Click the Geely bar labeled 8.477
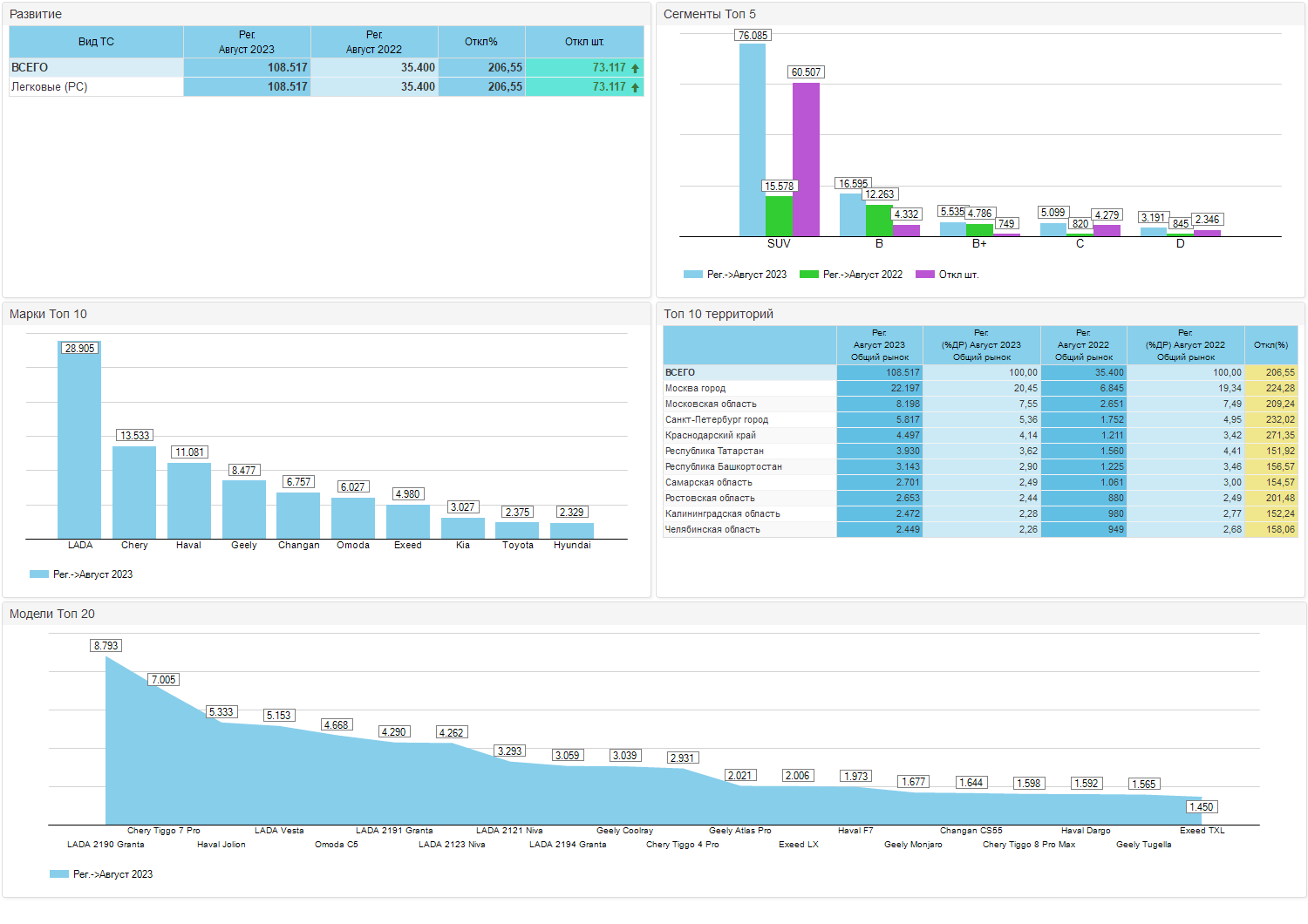Viewport: 1308px width, 924px height. point(244,509)
